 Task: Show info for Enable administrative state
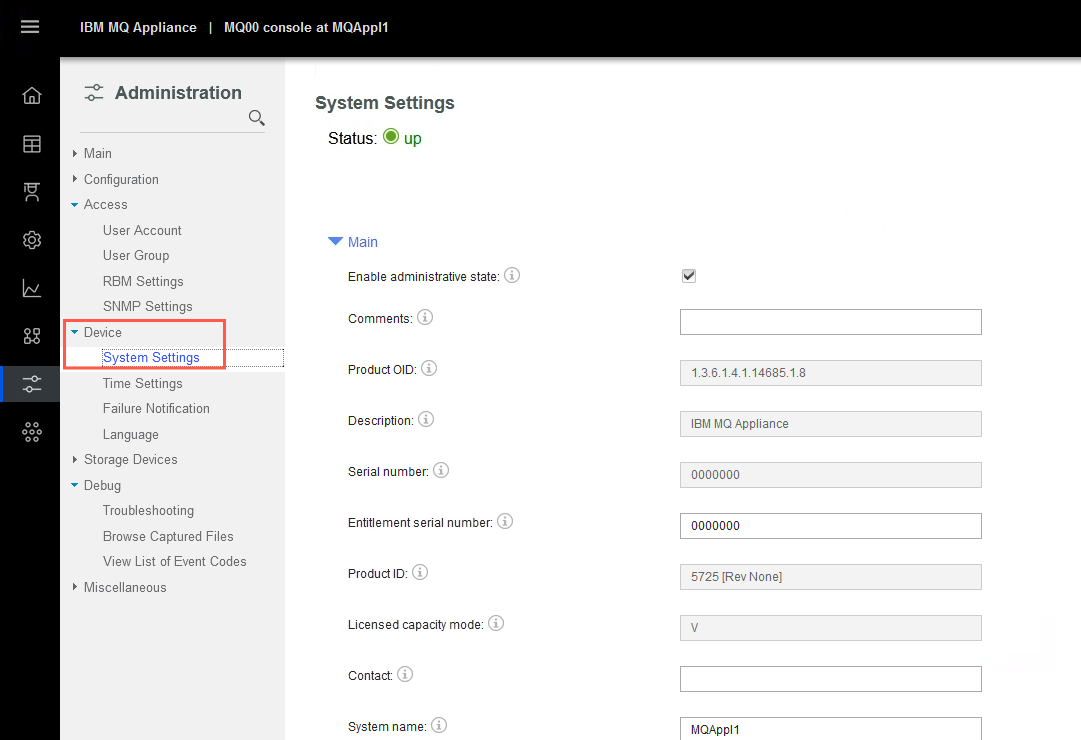(x=512, y=275)
